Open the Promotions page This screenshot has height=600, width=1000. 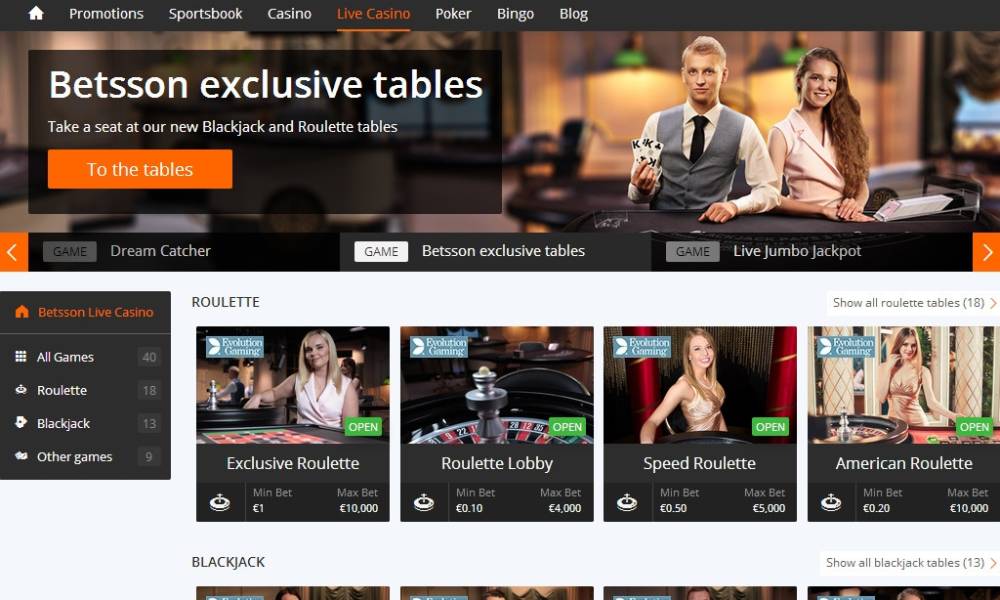click(106, 14)
